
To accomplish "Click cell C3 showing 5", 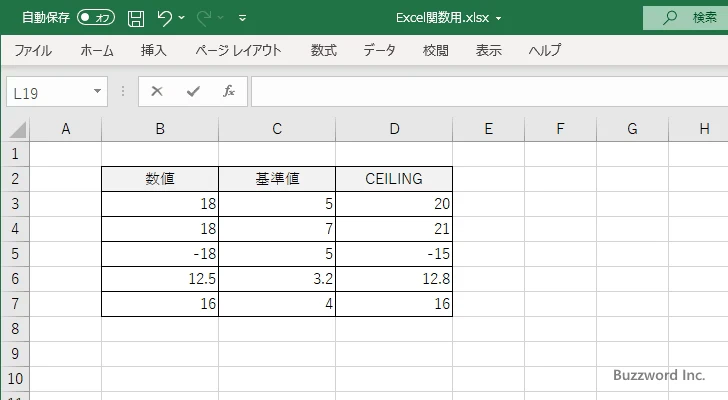I will 277,204.
